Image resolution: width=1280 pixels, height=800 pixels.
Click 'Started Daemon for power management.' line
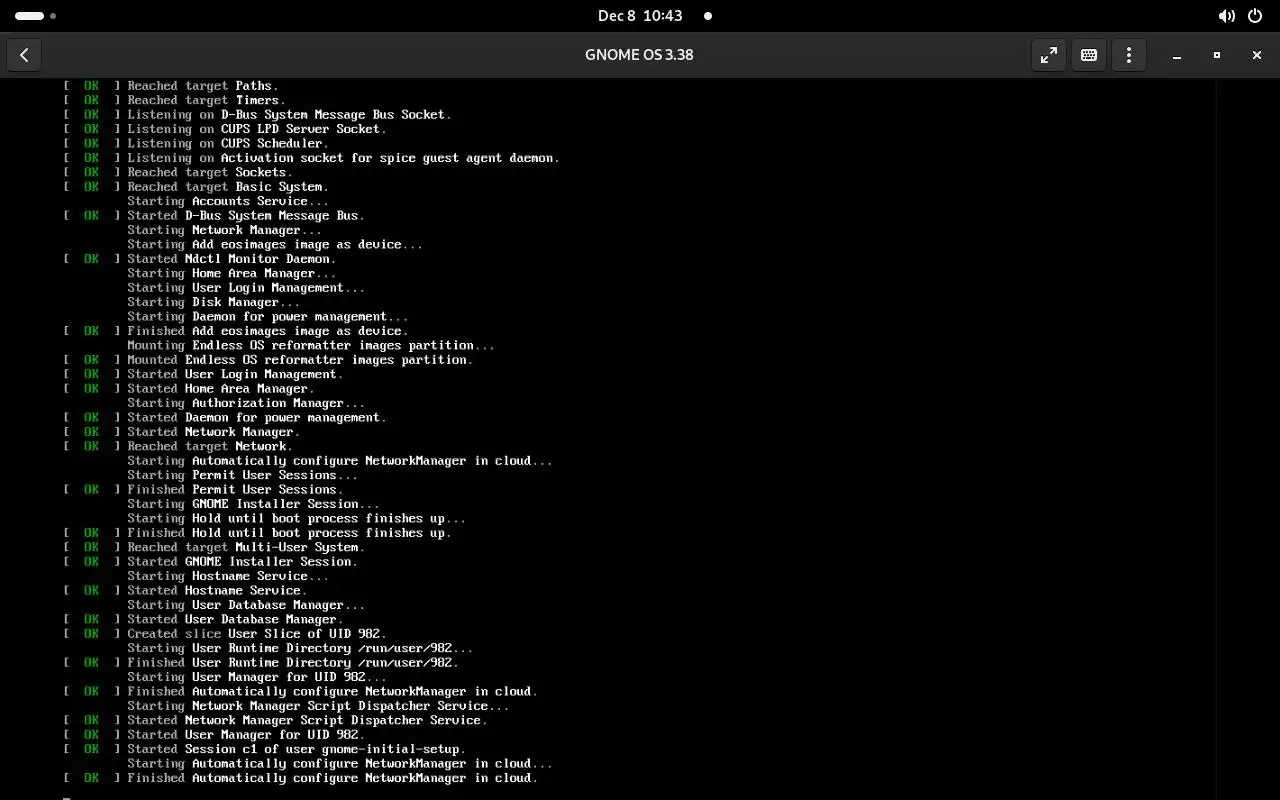(x=257, y=417)
